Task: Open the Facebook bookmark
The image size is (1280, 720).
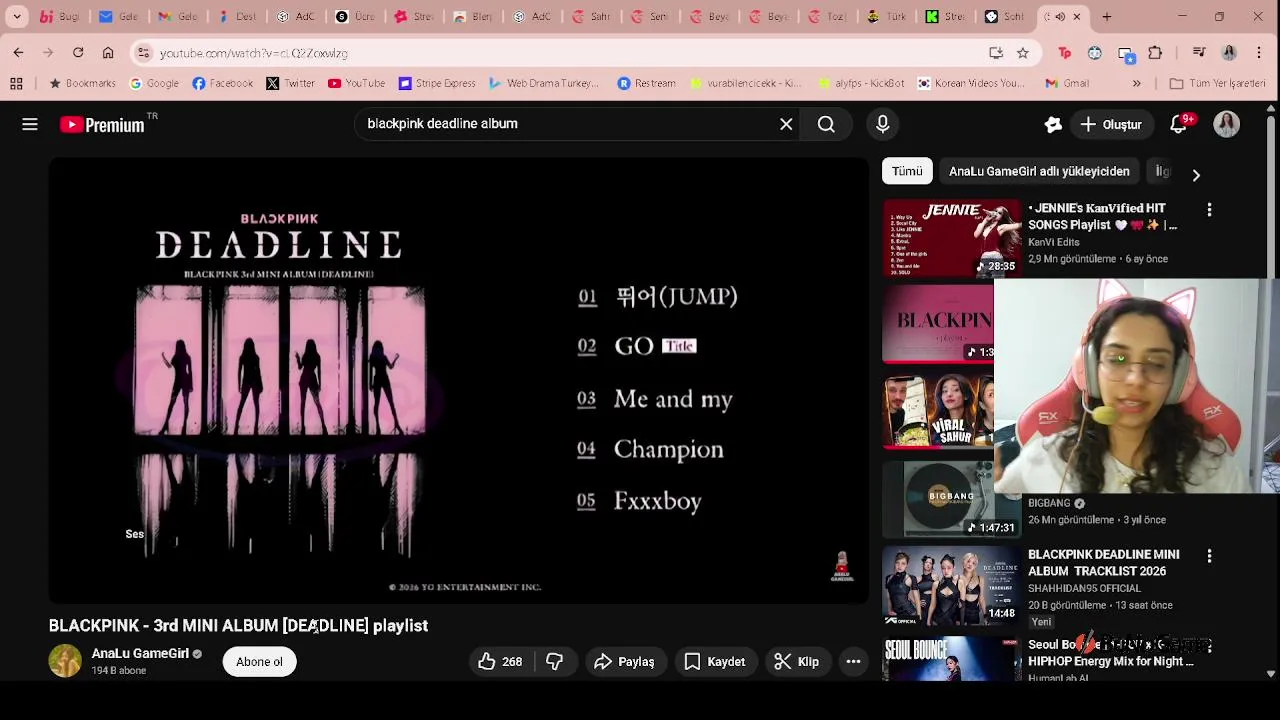Action: pos(222,84)
